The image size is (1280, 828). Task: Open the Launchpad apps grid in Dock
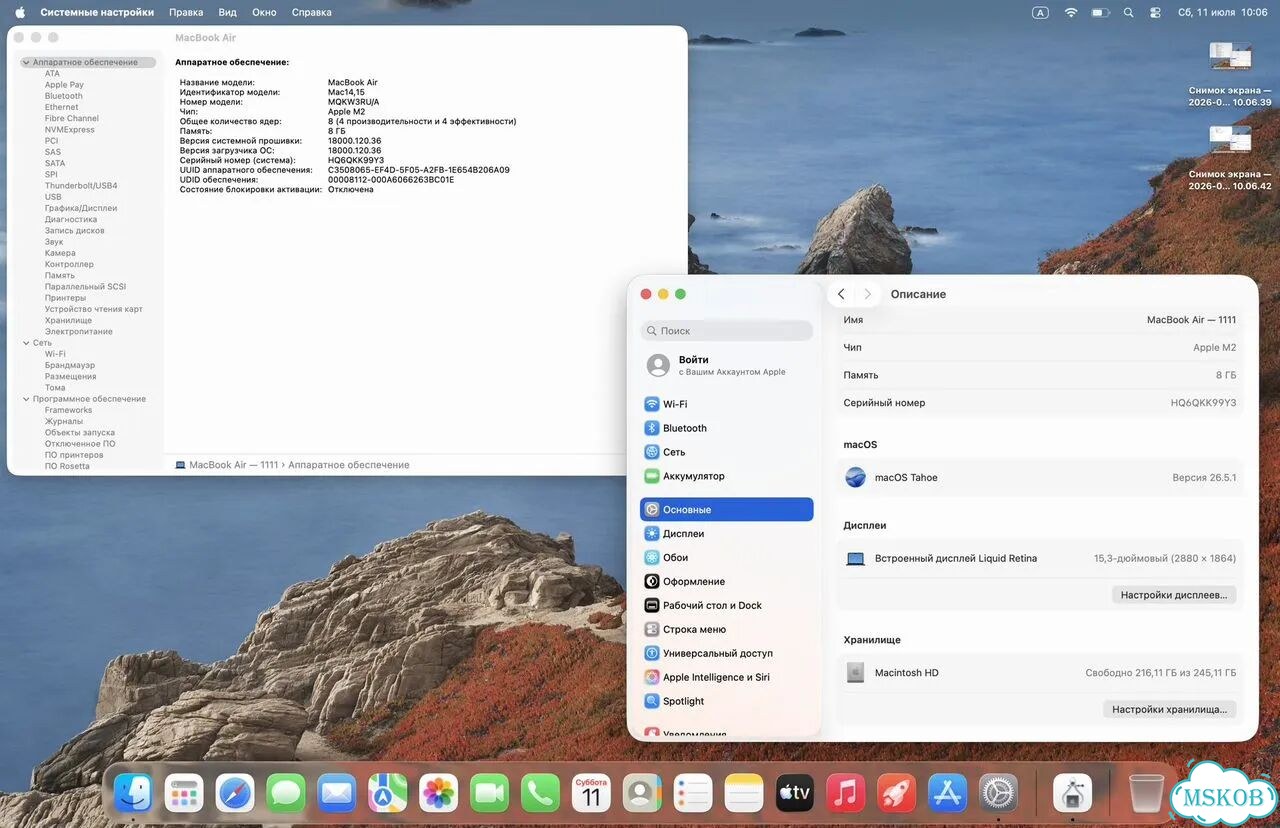pyautogui.click(x=184, y=794)
